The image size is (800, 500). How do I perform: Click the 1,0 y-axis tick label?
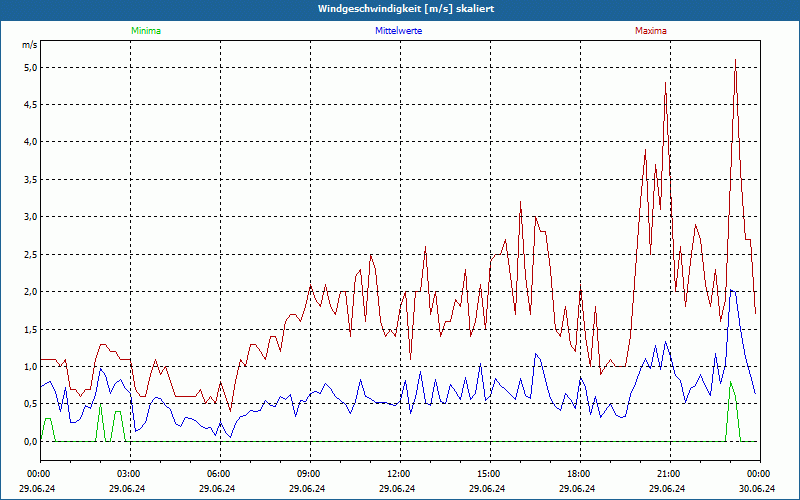coord(29,366)
